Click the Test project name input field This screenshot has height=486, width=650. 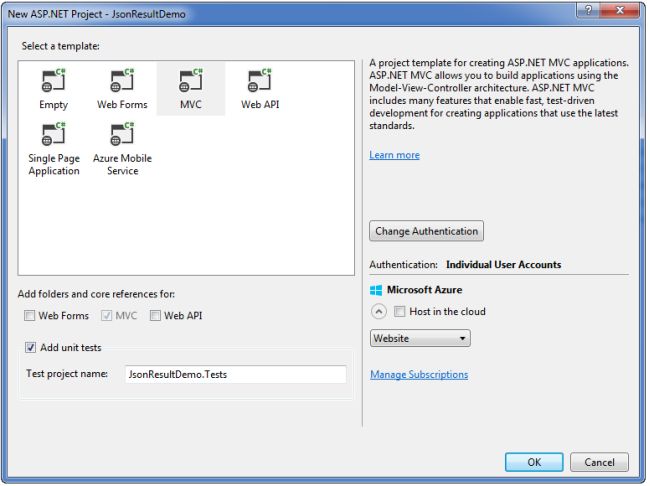pyautogui.click(x=235, y=374)
